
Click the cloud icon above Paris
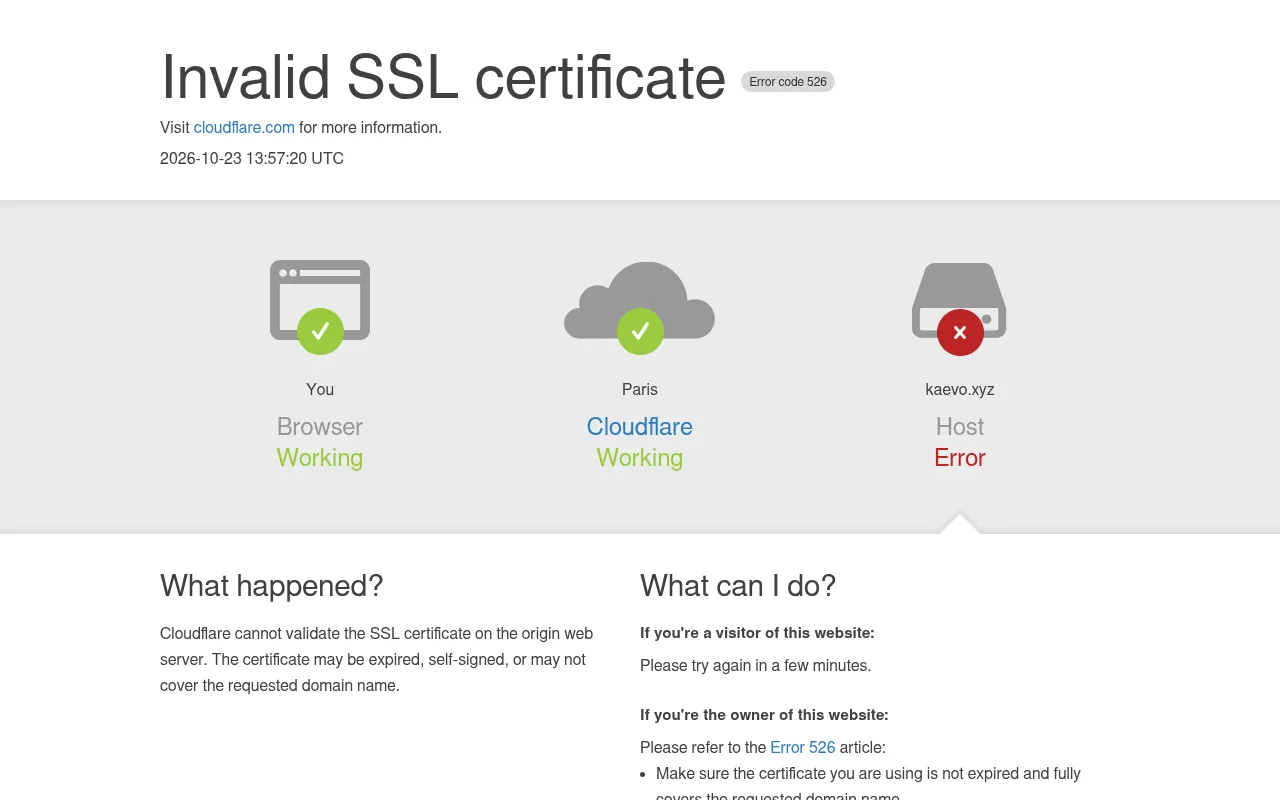[640, 307]
